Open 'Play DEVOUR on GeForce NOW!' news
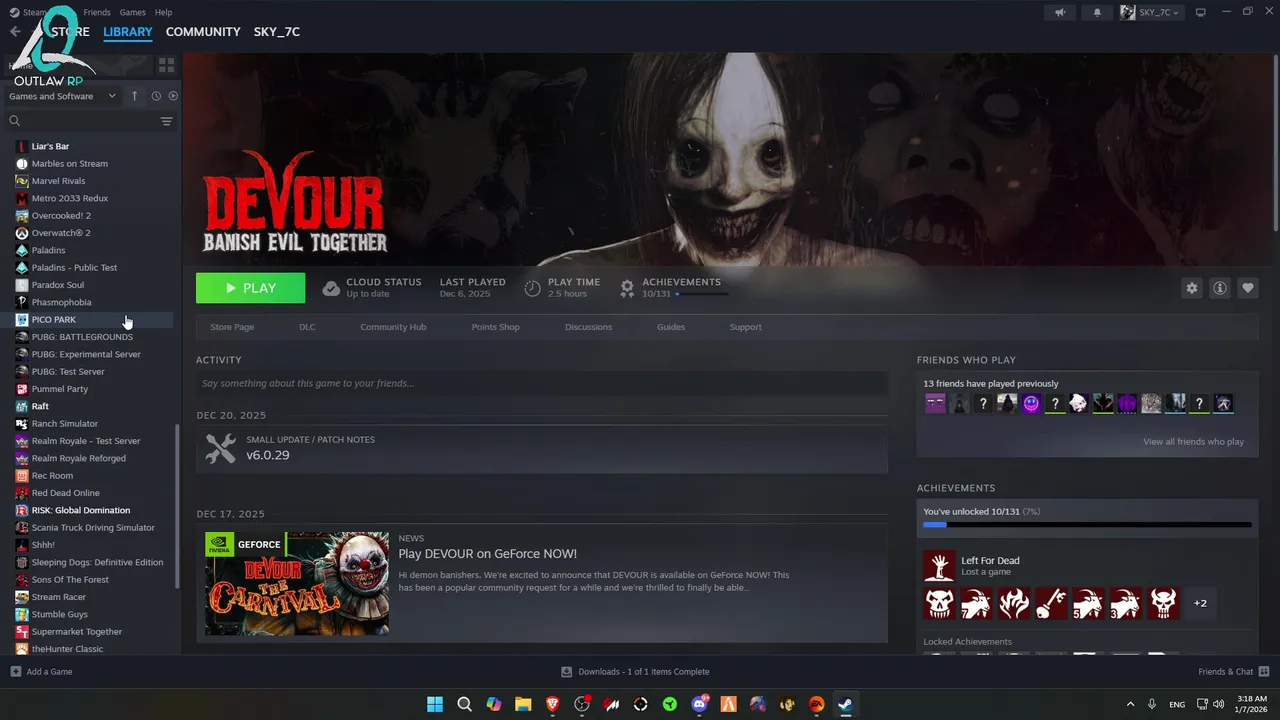Image resolution: width=1280 pixels, height=720 pixels. (487, 554)
